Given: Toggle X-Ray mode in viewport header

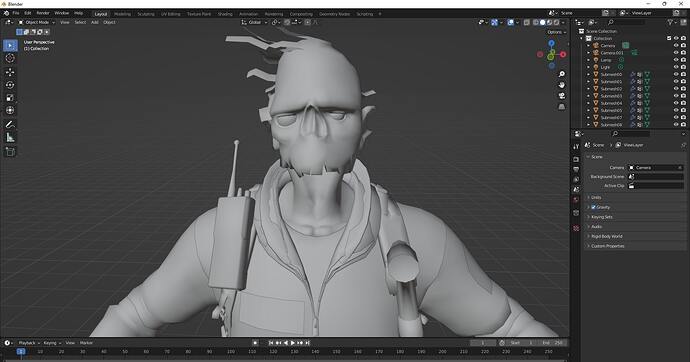Looking at the screenshot, I should coord(527,22).
